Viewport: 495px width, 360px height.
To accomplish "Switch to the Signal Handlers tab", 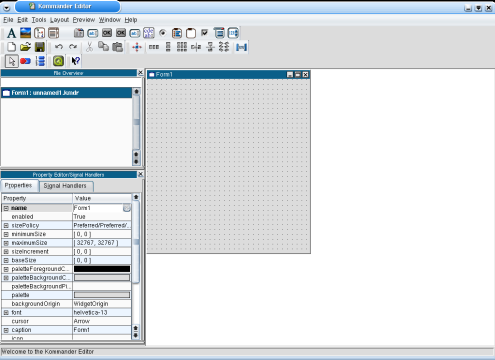I will pos(65,186).
